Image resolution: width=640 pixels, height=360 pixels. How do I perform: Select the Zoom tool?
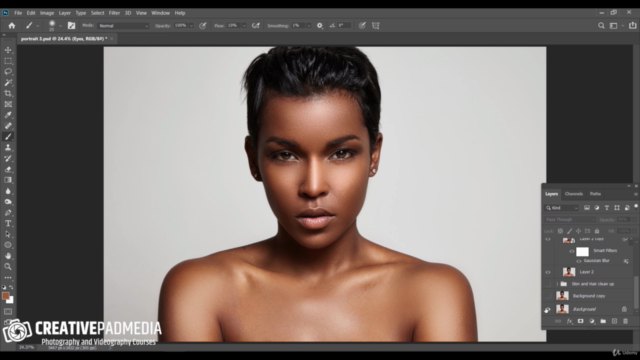8,267
